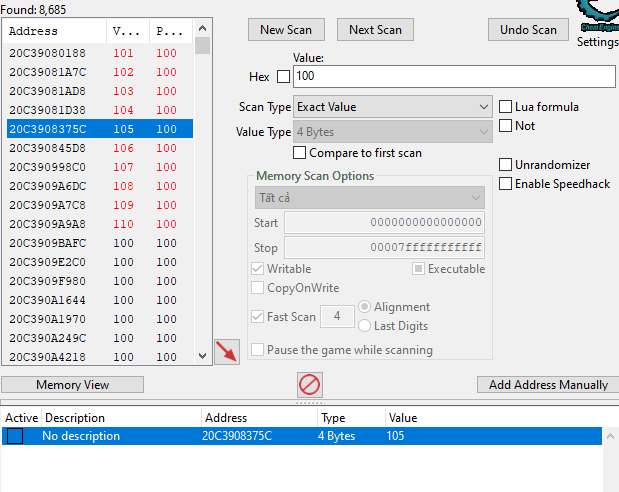619x492 pixels.
Task: Open the Scan Type dropdown
Action: click(391, 107)
